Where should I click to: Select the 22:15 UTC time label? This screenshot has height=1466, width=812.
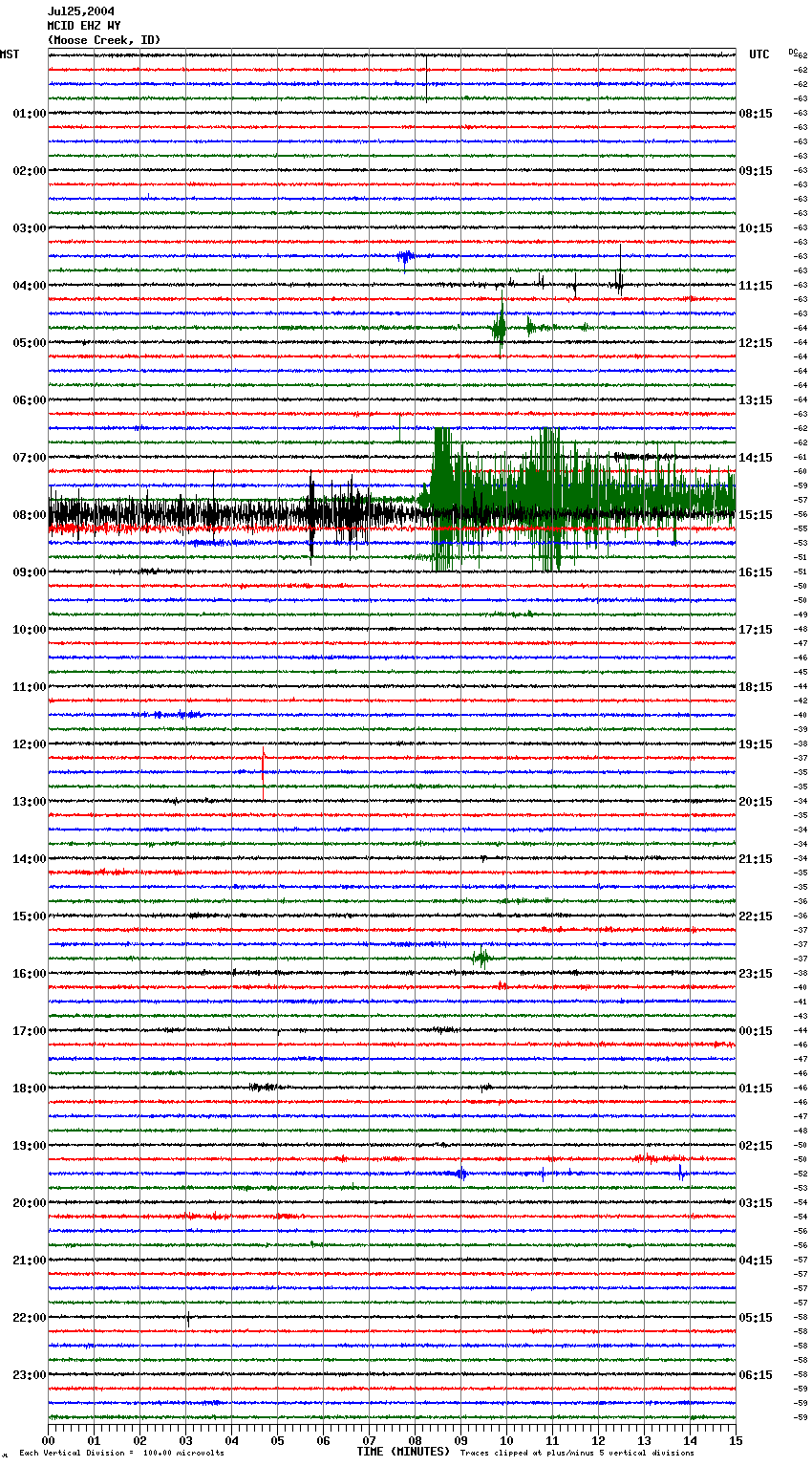tap(756, 916)
